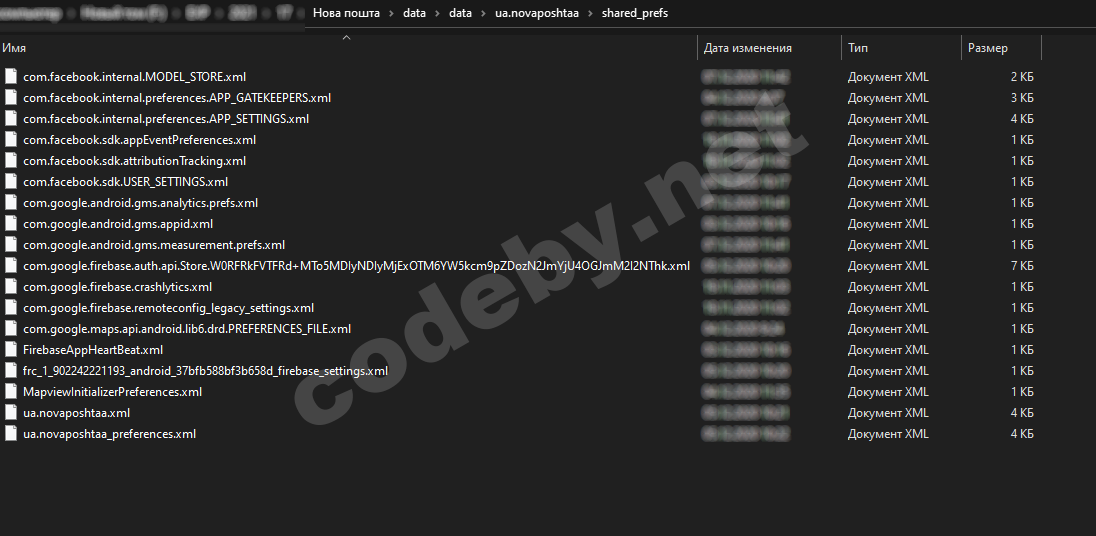Select MapviewInitializerPreferences.xml file name
This screenshot has height=536, width=1096.
(112, 391)
